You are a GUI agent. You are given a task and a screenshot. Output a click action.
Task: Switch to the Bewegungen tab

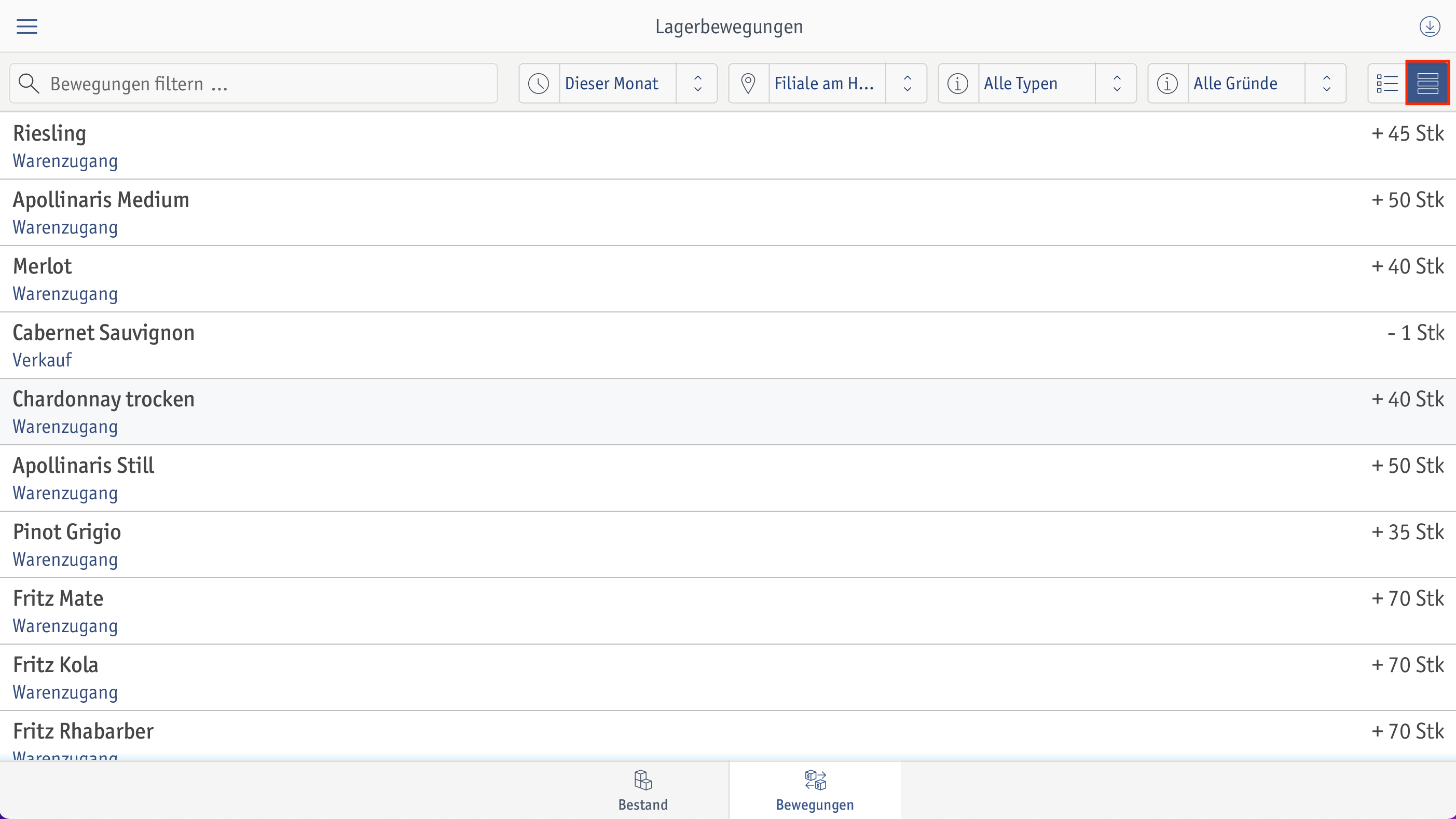[x=815, y=790]
